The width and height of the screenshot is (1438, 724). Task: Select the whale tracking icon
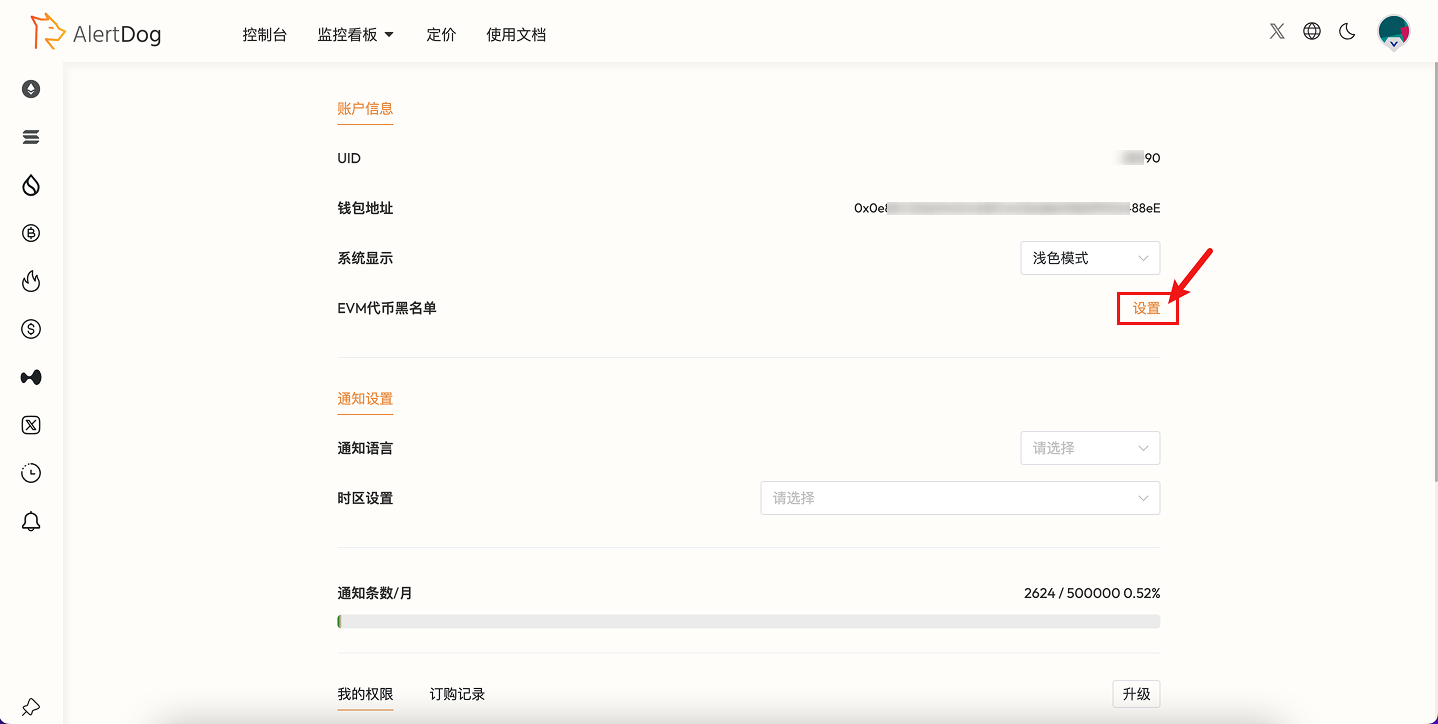pyautogui.click(x=30, y=377)
